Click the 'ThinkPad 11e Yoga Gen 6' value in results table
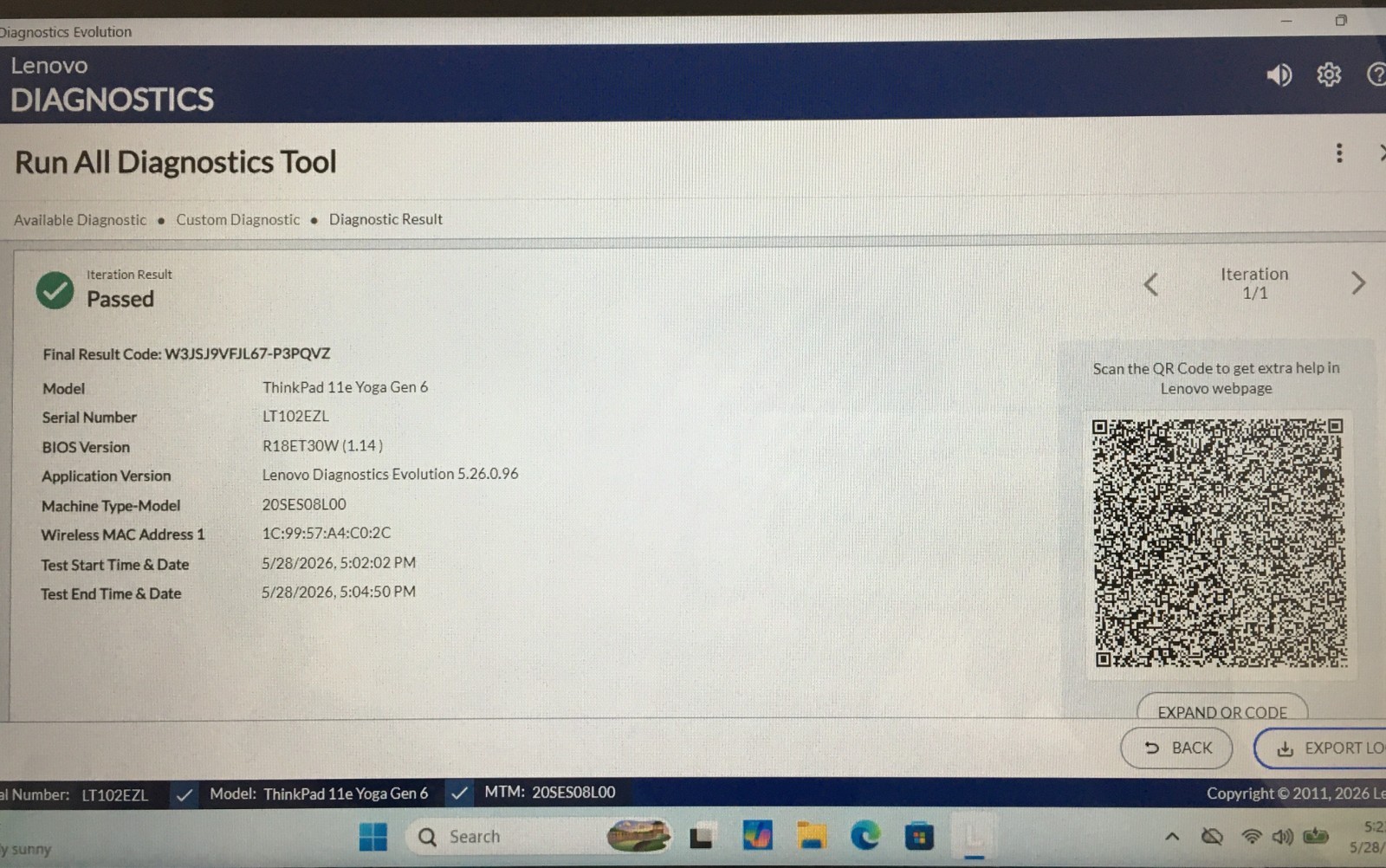The image size is (1386, 868). tap(345, 387)
